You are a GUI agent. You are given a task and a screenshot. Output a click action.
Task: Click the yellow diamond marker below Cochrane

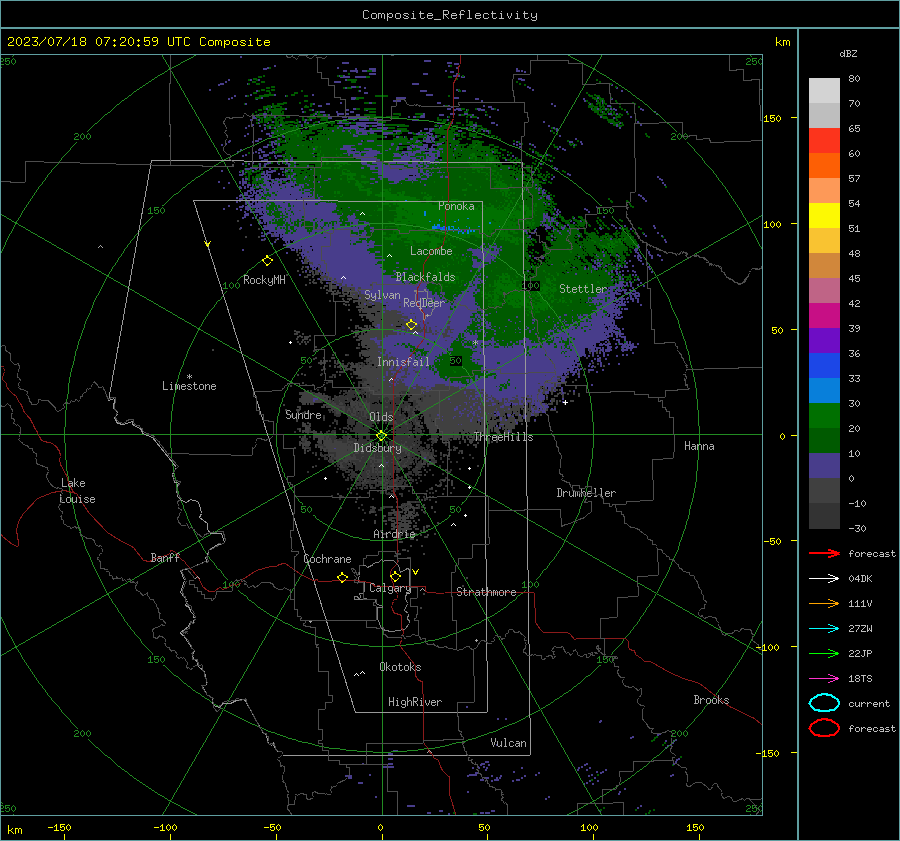tap(342, 577)
